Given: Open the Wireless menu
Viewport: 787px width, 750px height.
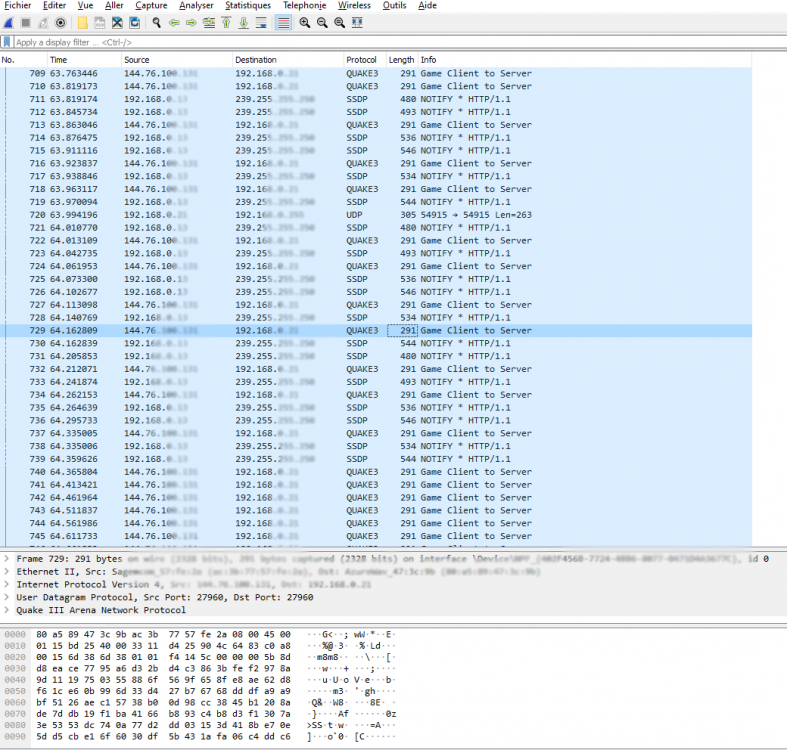Looking at the screenshot, I should tap(354, 6).
